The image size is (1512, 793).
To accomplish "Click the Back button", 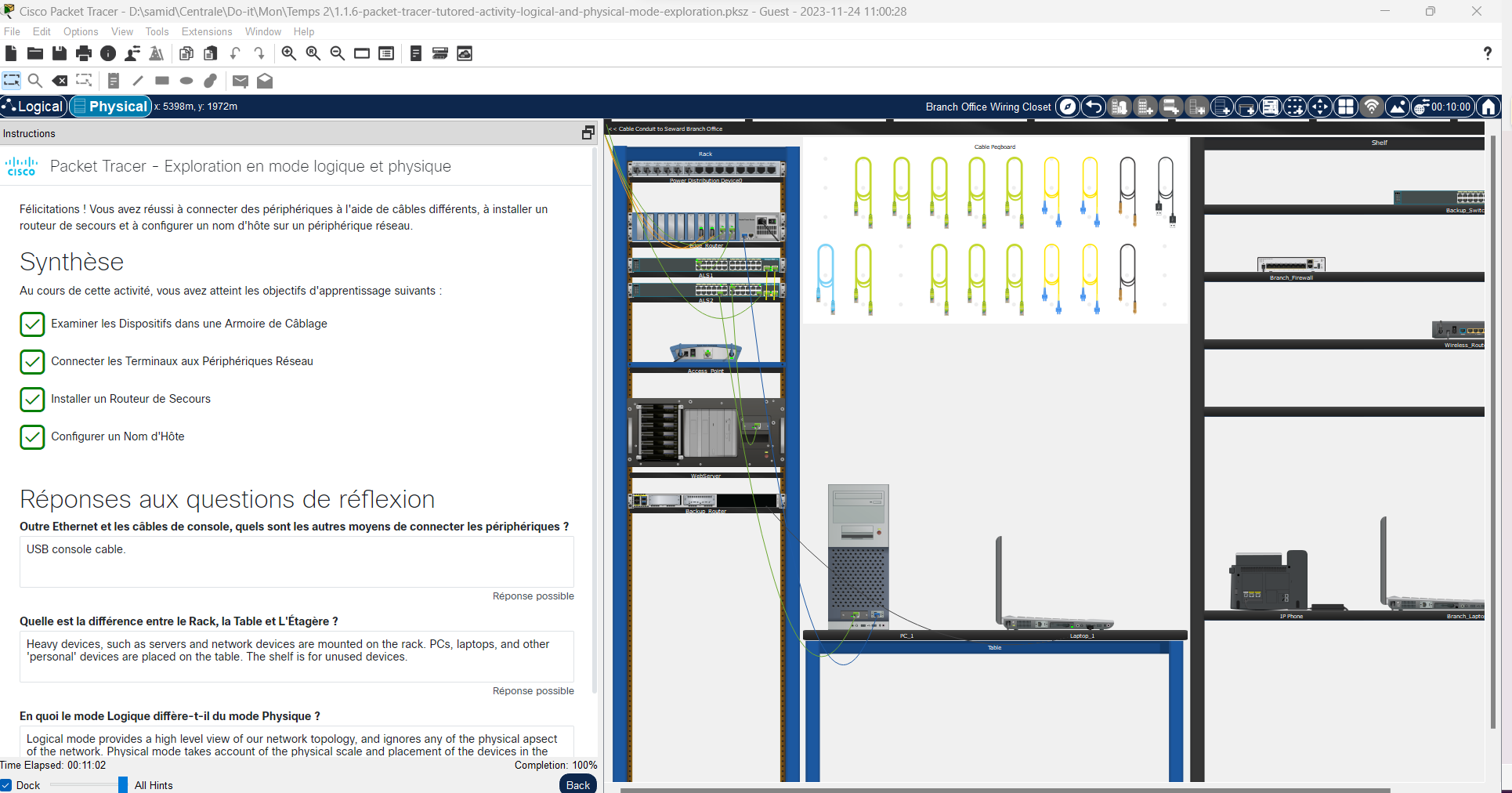I will (x=578, y=784).
